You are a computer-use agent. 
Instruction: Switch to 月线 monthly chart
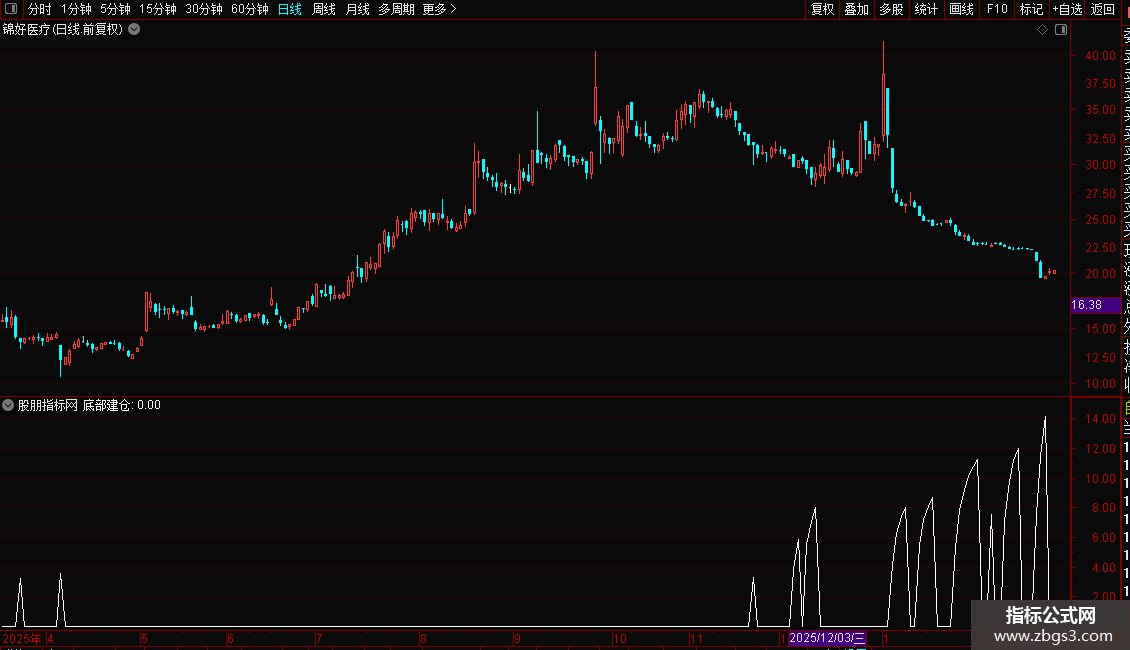[357, 9]
